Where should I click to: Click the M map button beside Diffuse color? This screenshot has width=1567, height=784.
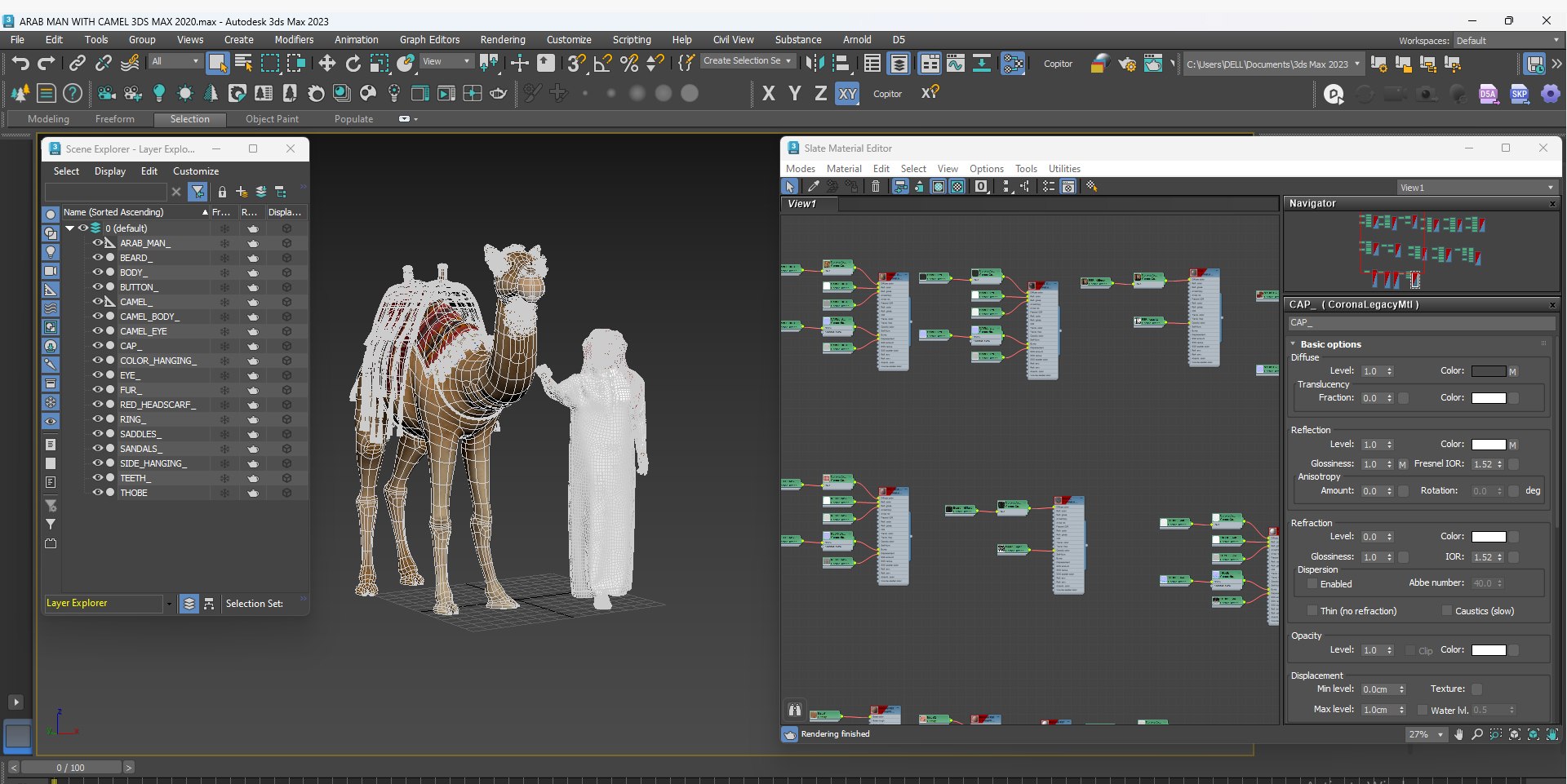(1512, 371)
